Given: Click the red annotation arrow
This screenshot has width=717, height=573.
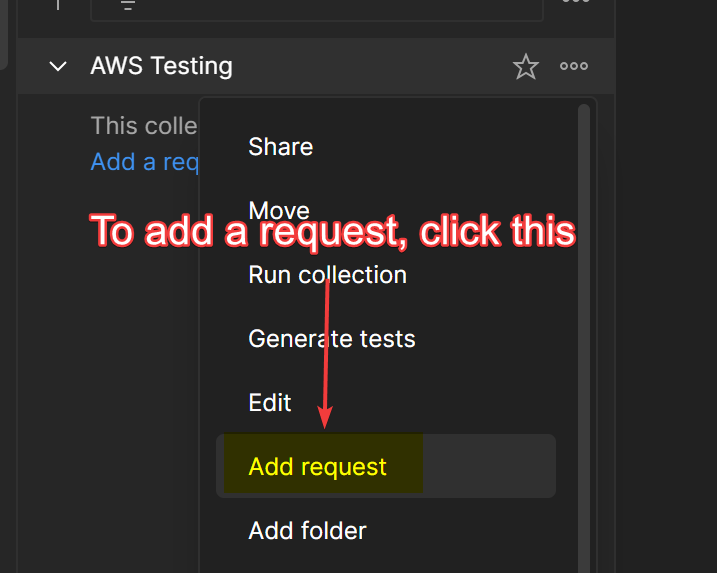Looking at the screenshot, I should [325, 350].
